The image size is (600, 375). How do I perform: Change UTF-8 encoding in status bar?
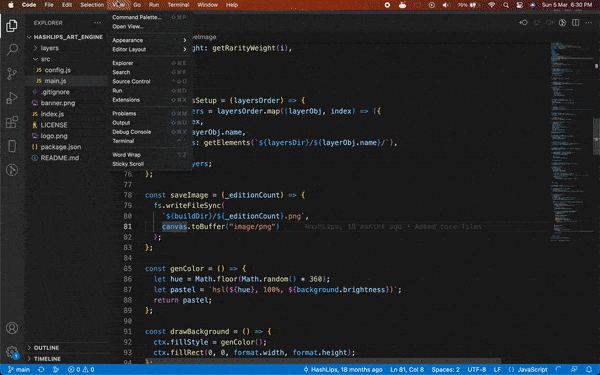click(476, 370)
